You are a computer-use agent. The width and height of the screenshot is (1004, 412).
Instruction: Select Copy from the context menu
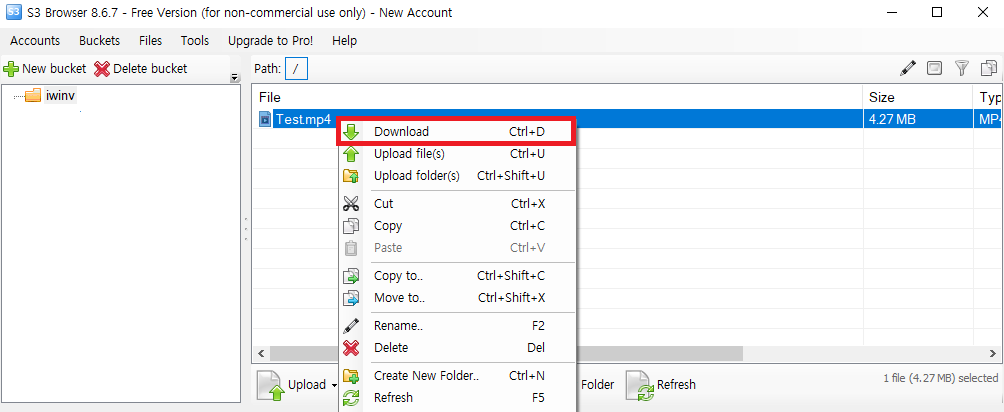457,226
